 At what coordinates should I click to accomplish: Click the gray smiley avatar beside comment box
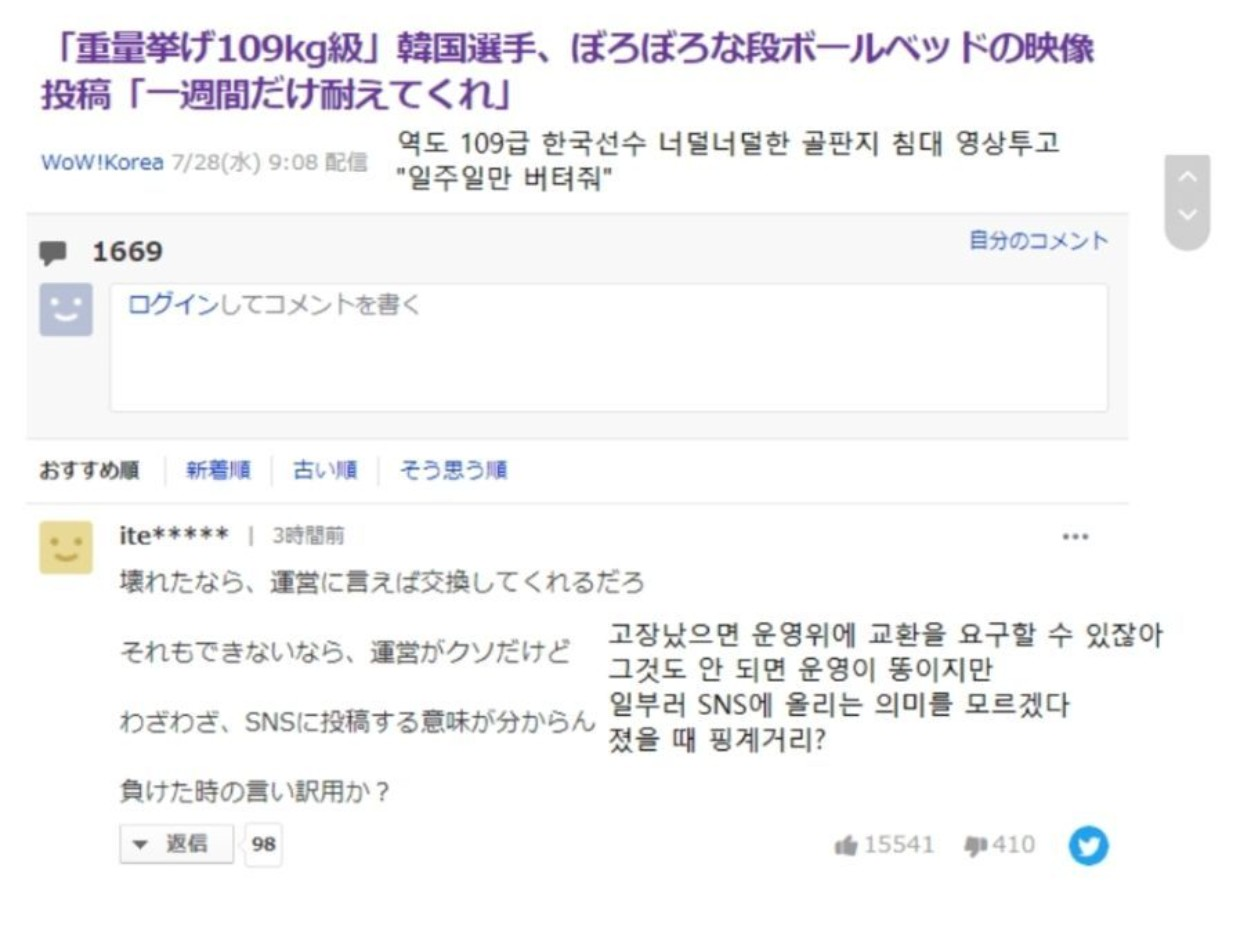pyautogui.click(x=66, y=309)
